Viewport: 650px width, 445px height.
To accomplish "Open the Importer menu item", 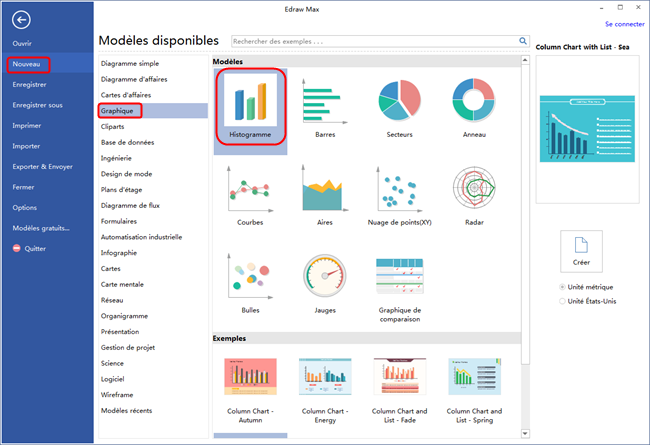I will click(x=26, y=146).
